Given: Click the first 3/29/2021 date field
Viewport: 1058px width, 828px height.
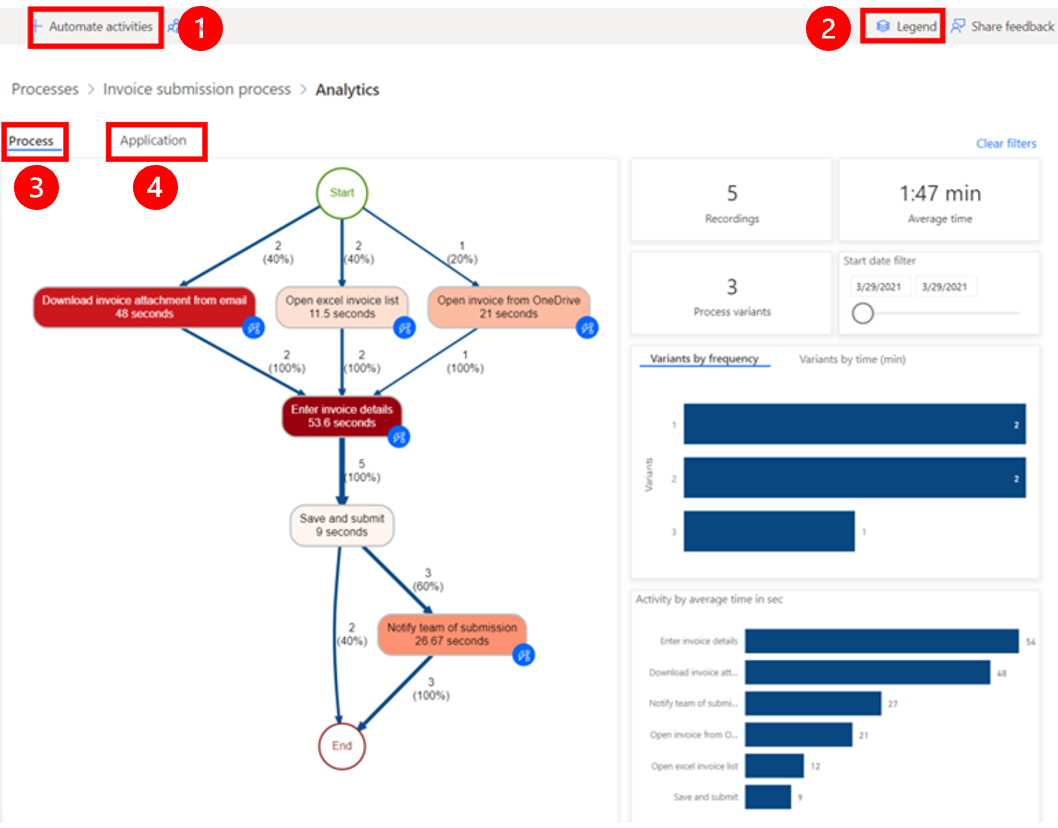Looking at the screenshot, I should [883, 285].
